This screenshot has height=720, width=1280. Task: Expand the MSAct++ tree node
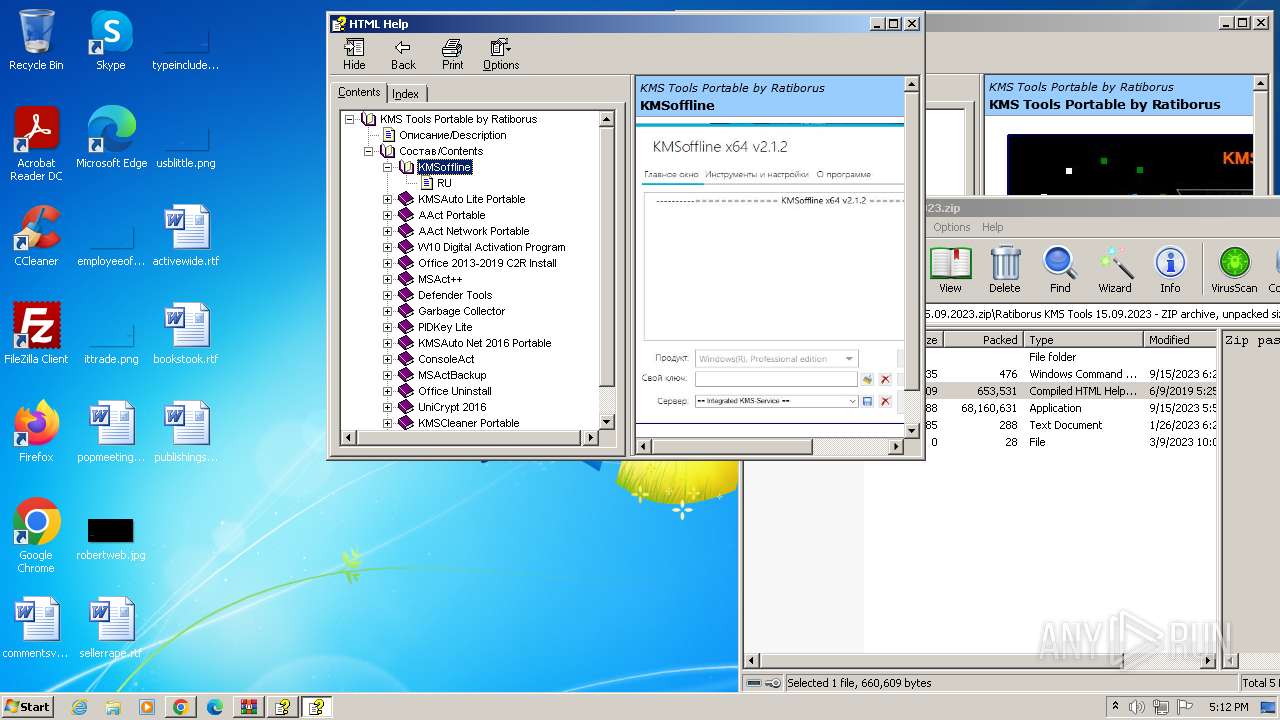coord(388,279)
